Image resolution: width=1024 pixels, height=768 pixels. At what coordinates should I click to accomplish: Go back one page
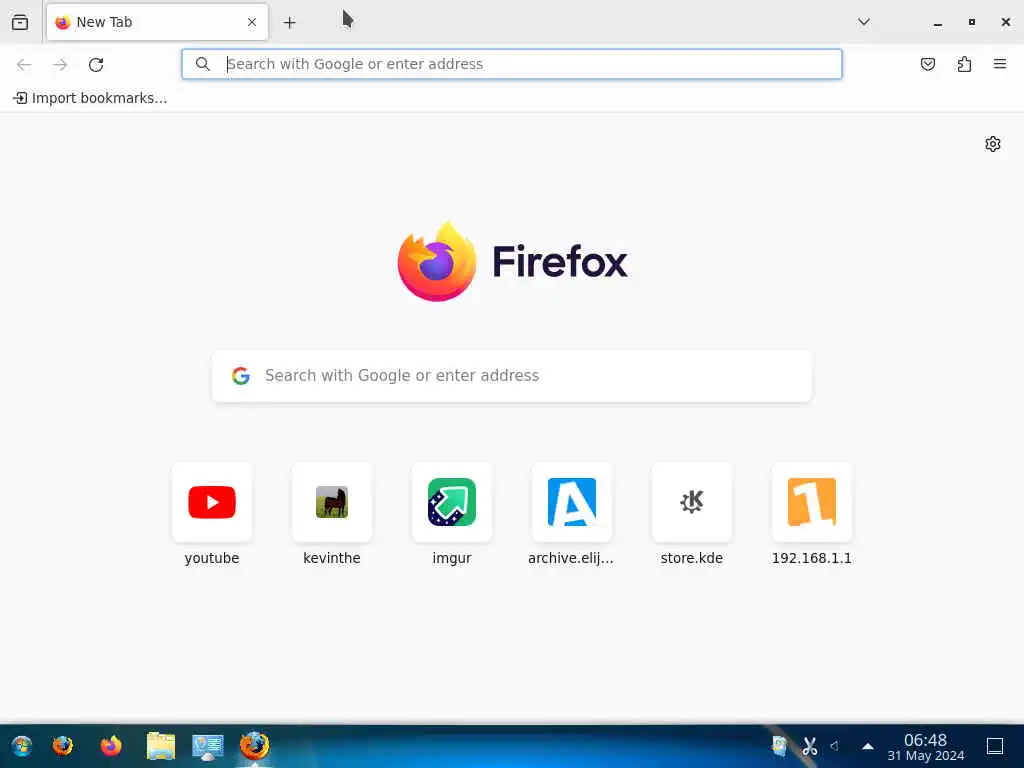(x=24, y=65)
